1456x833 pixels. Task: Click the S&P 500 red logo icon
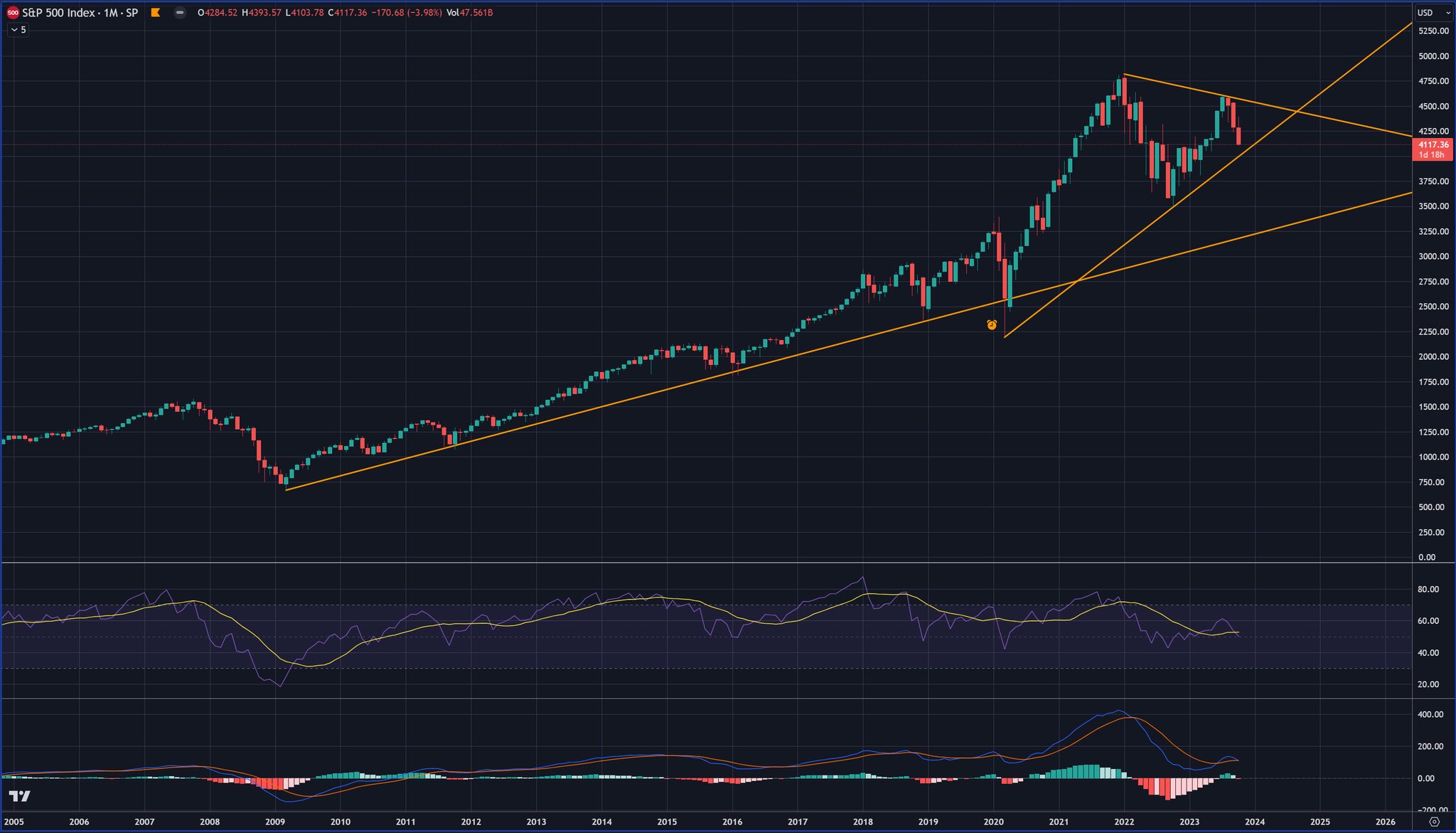[12, 13]
